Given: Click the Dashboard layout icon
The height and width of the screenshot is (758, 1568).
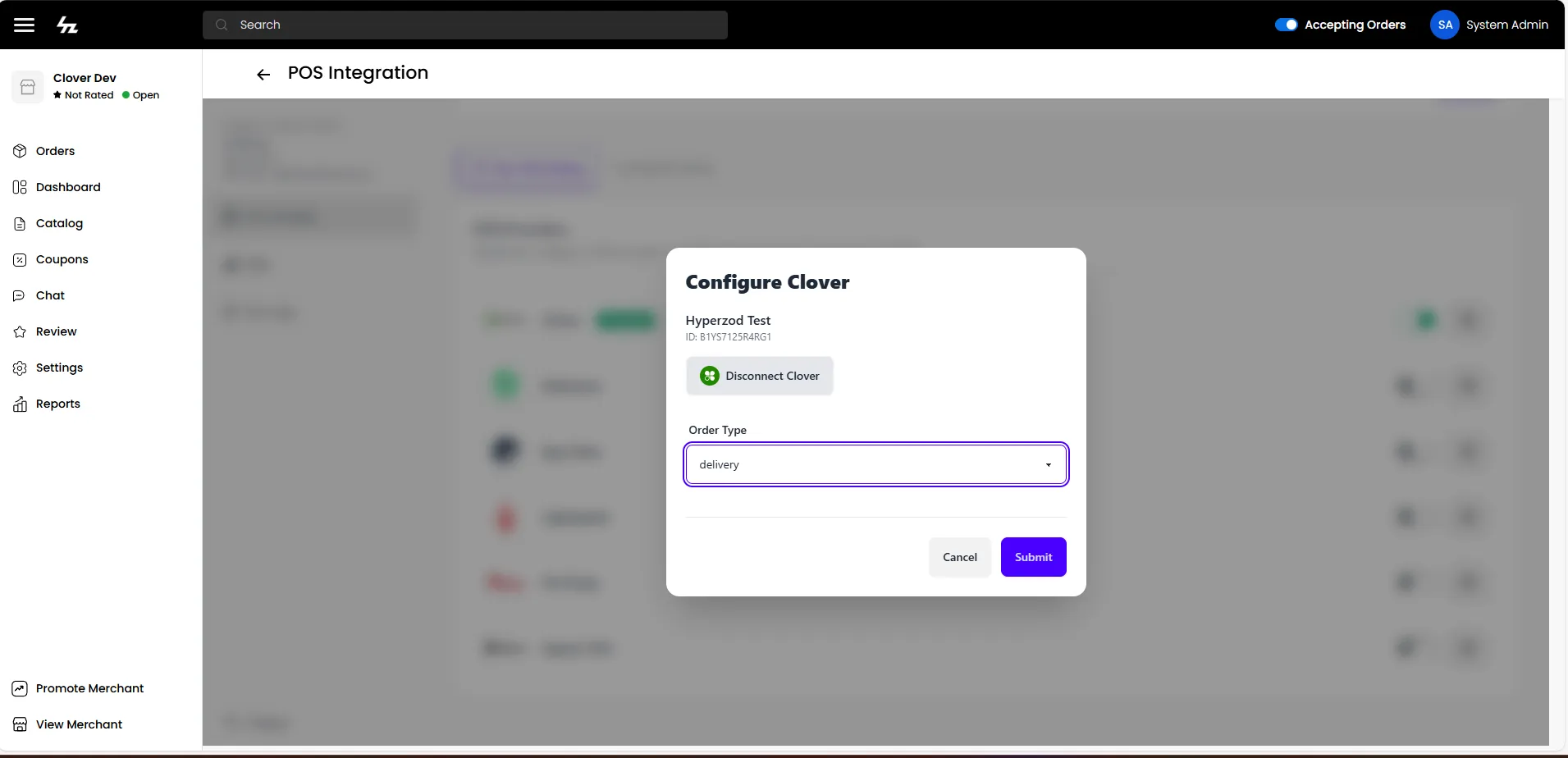Looking at the screenshot, I should (20, 187).
